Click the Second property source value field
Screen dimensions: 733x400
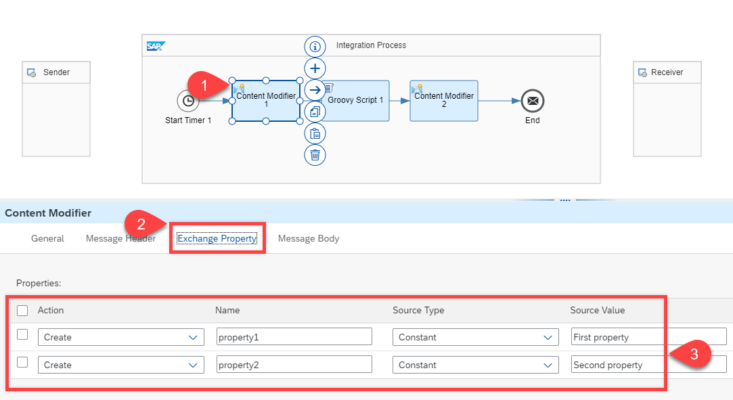pos(617,366)
